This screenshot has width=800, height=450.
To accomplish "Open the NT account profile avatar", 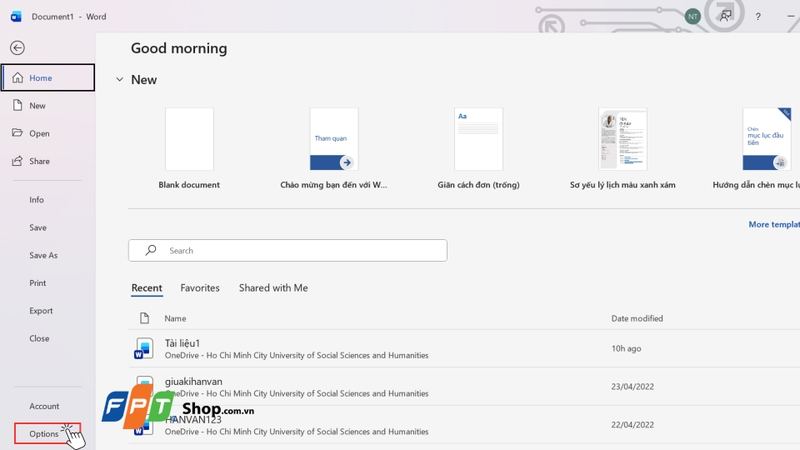I will click(692, 16).
